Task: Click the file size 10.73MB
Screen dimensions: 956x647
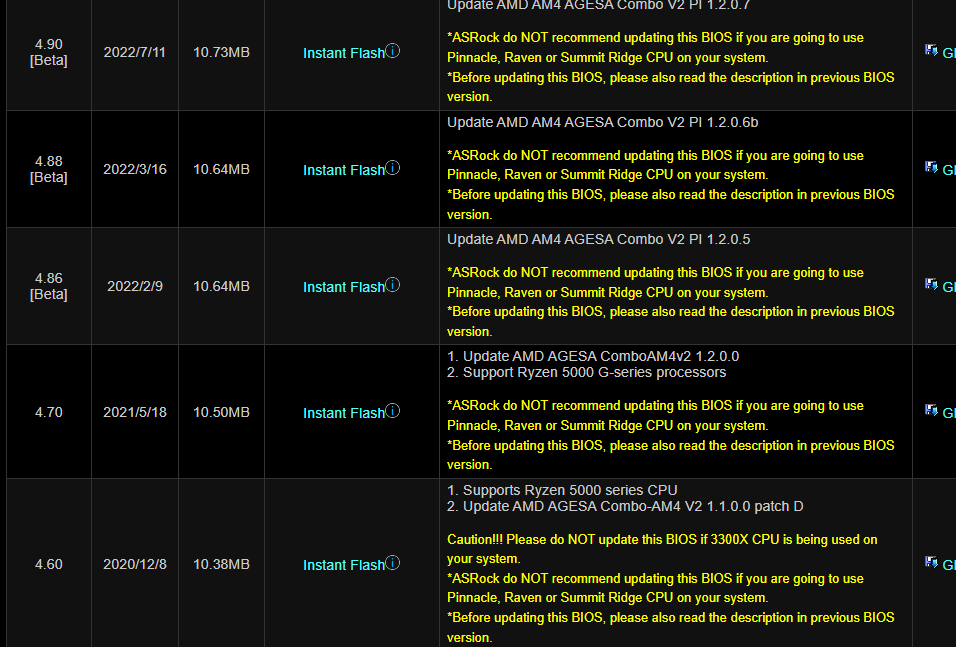Action: point(221,52)
